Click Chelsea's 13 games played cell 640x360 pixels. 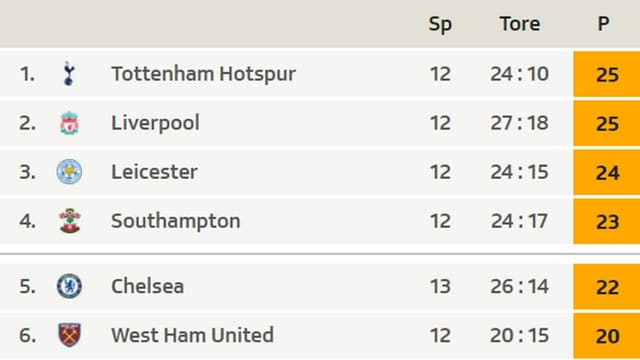(x=440, y=286)
